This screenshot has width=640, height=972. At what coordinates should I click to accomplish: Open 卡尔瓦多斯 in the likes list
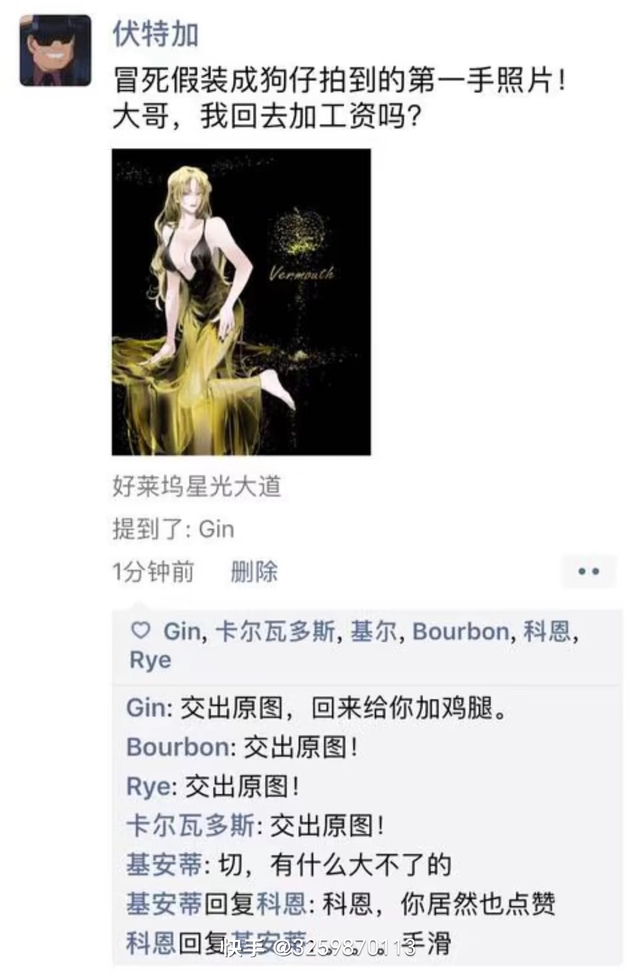pyautogui.click(x=275, y=631)
